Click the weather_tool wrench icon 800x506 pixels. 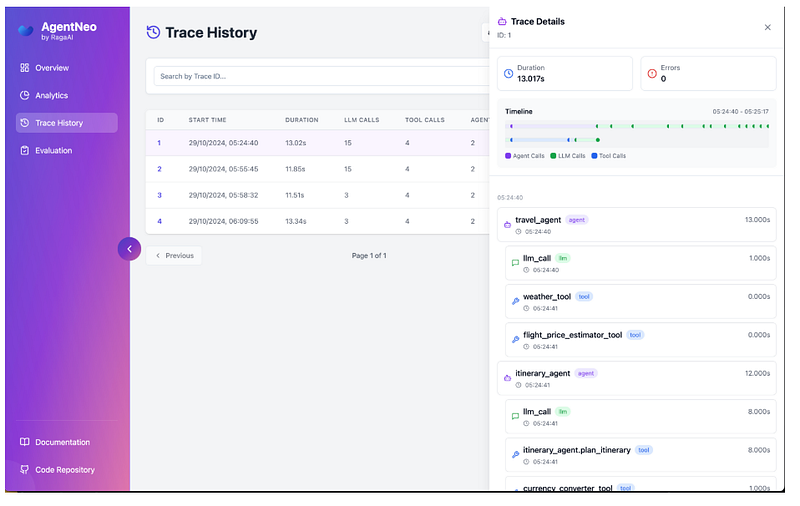click(x=515, y=301)
